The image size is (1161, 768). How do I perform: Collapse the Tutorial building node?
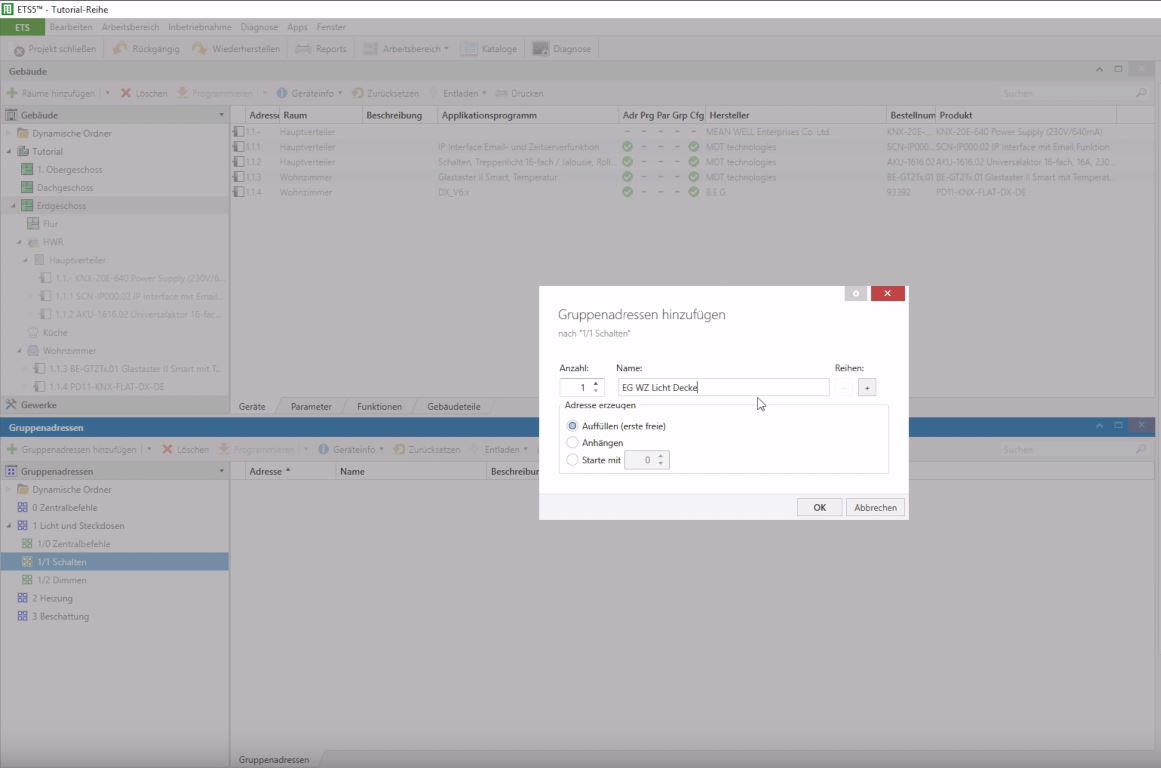pos(9,152)
